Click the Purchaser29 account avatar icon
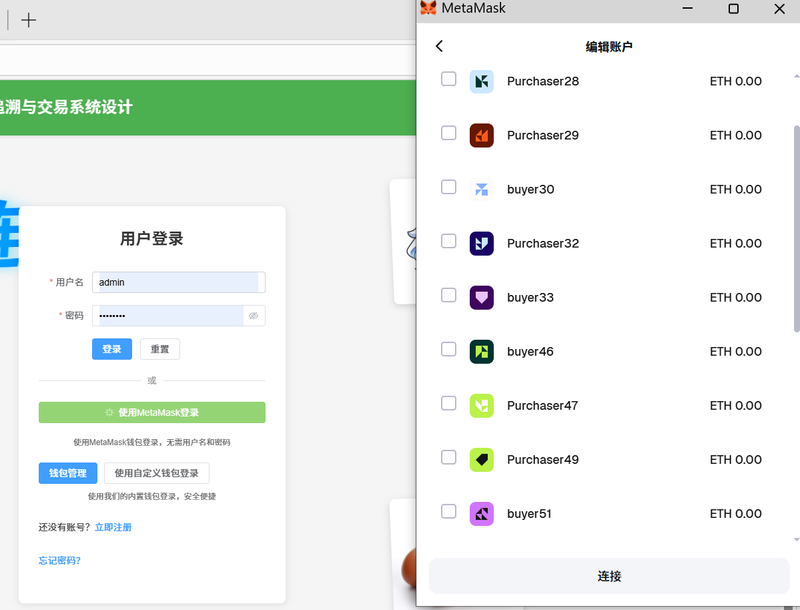The width and height of the screenshot is (800, 610). point(481,136)
